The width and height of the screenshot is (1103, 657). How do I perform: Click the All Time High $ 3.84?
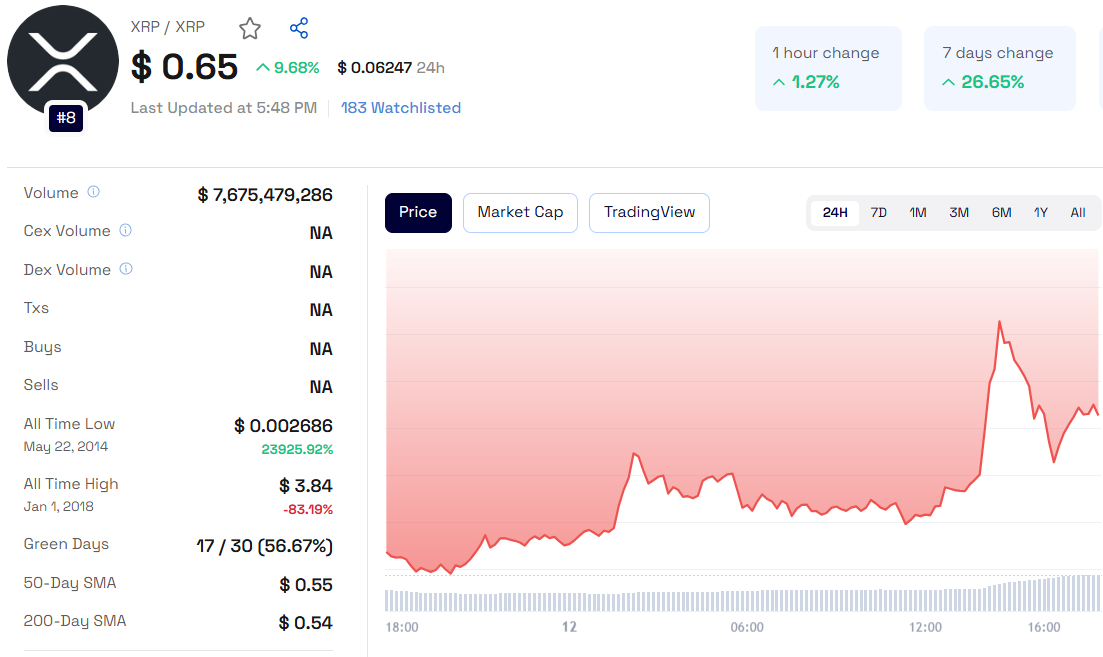point(305,486)
